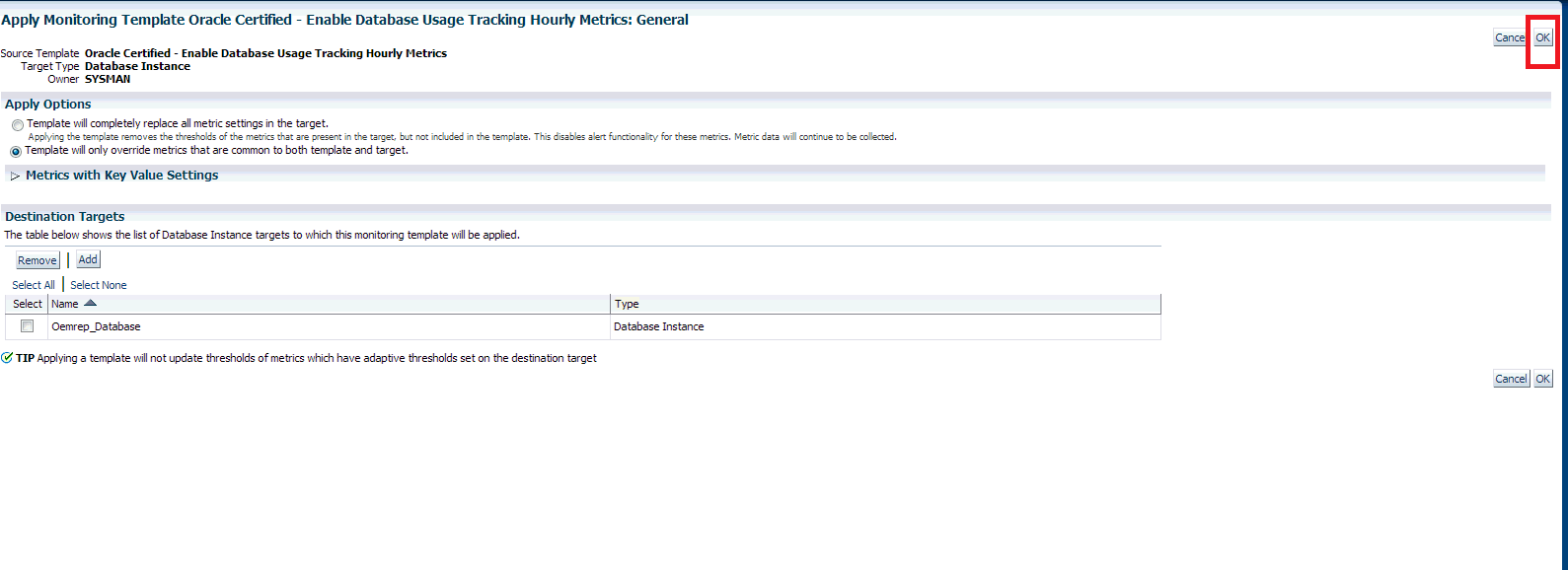The height and width of the screenshot is (570, 1568).
Task: Click the top OK button
Action: [x=1542, y=37]
